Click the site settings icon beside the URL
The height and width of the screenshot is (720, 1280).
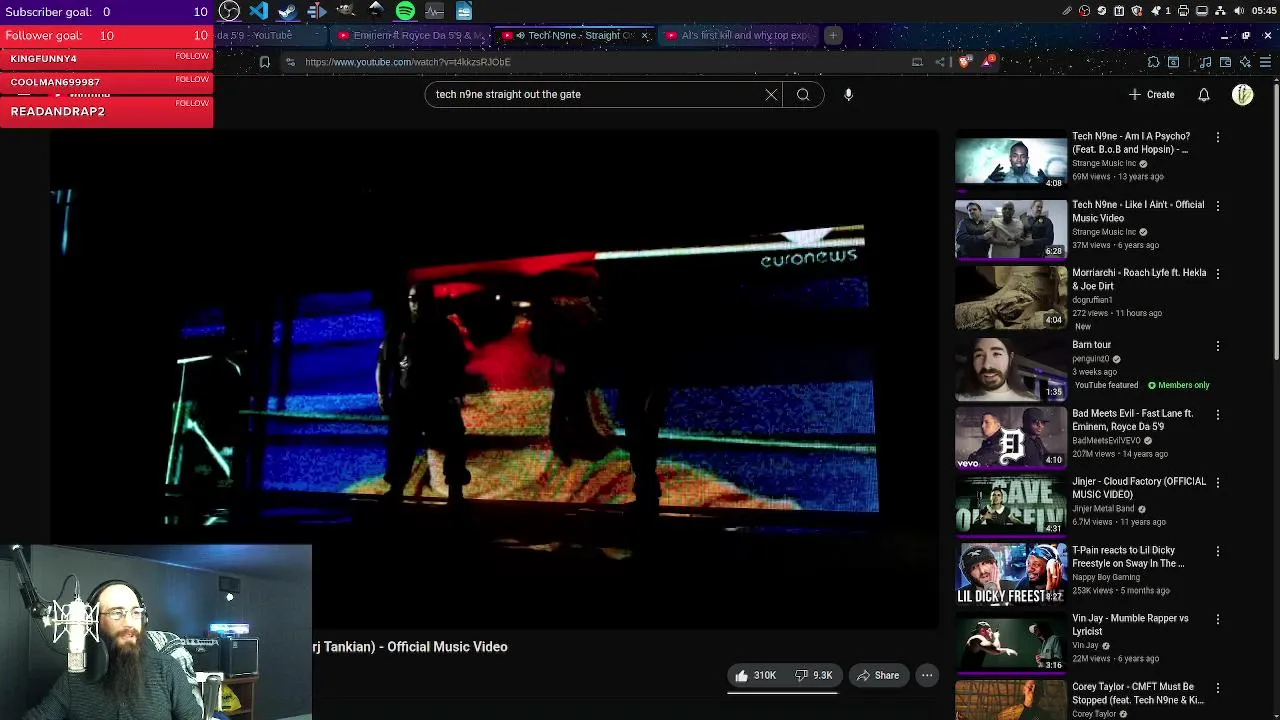point(290,62)
